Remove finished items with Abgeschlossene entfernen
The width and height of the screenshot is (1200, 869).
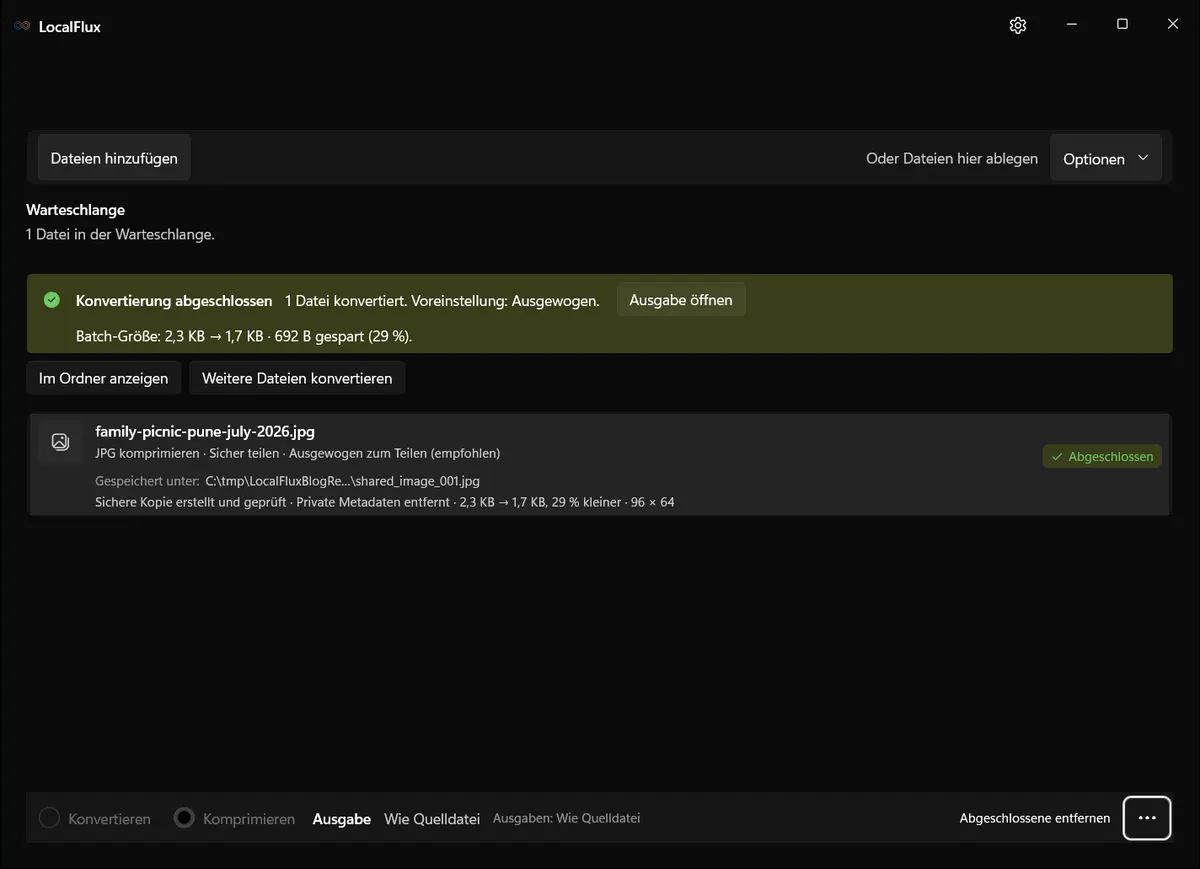pyautogui.click(x=1035, y=818)
